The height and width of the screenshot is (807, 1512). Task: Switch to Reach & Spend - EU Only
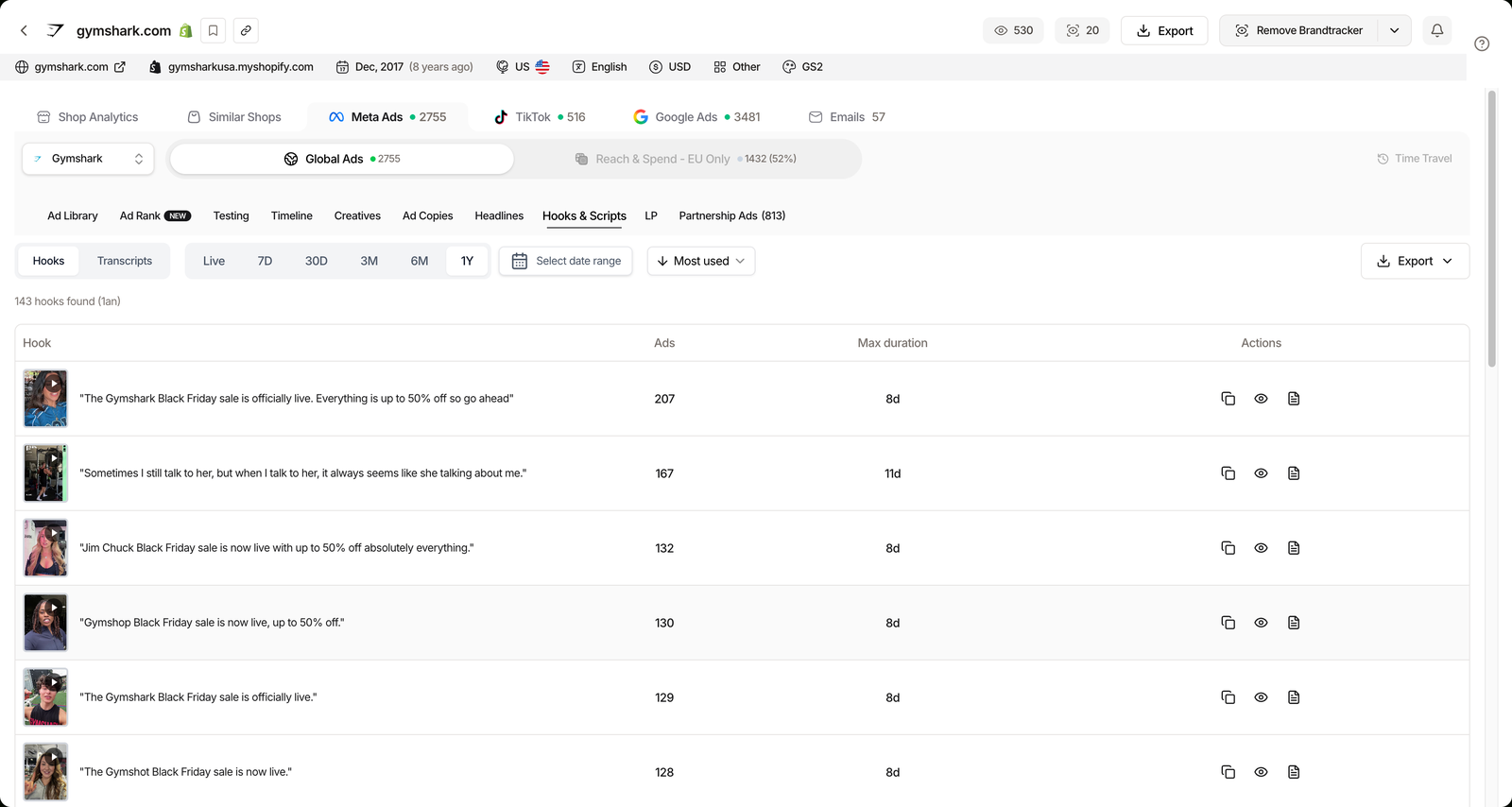tap(686, 159)
